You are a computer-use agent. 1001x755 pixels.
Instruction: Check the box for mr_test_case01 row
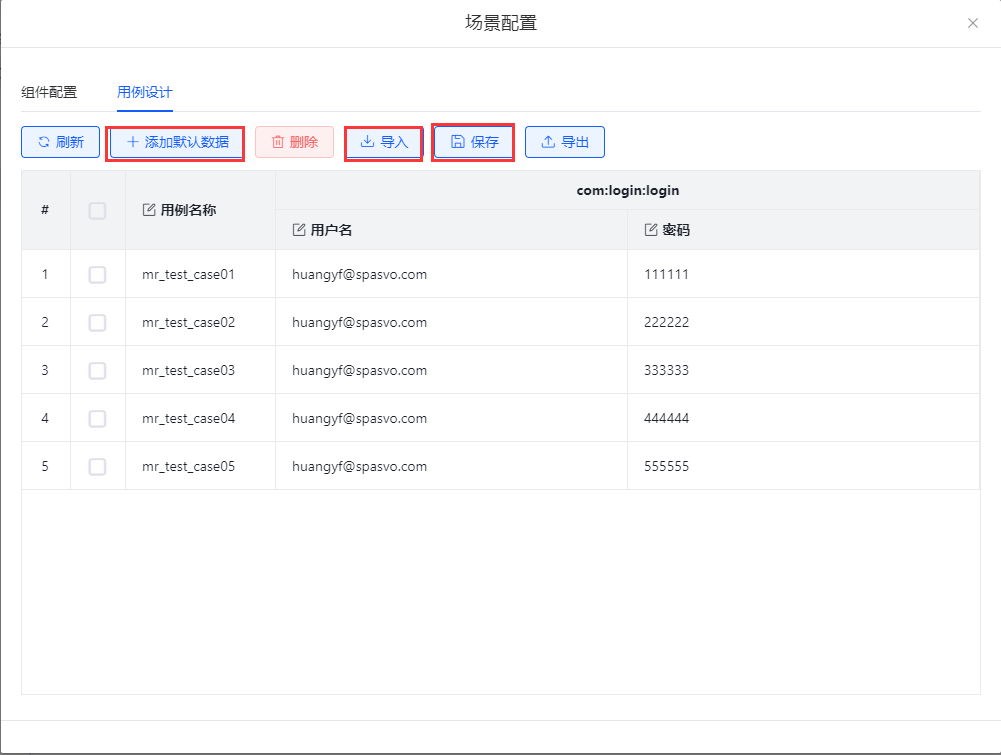coord(97,274)
